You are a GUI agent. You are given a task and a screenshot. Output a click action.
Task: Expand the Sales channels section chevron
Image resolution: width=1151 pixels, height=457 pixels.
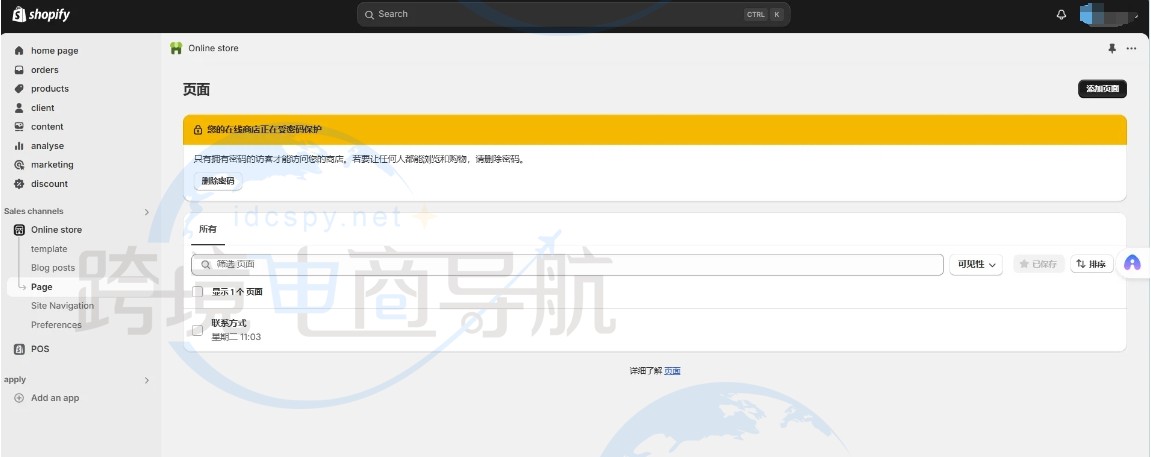coord(146,212)
